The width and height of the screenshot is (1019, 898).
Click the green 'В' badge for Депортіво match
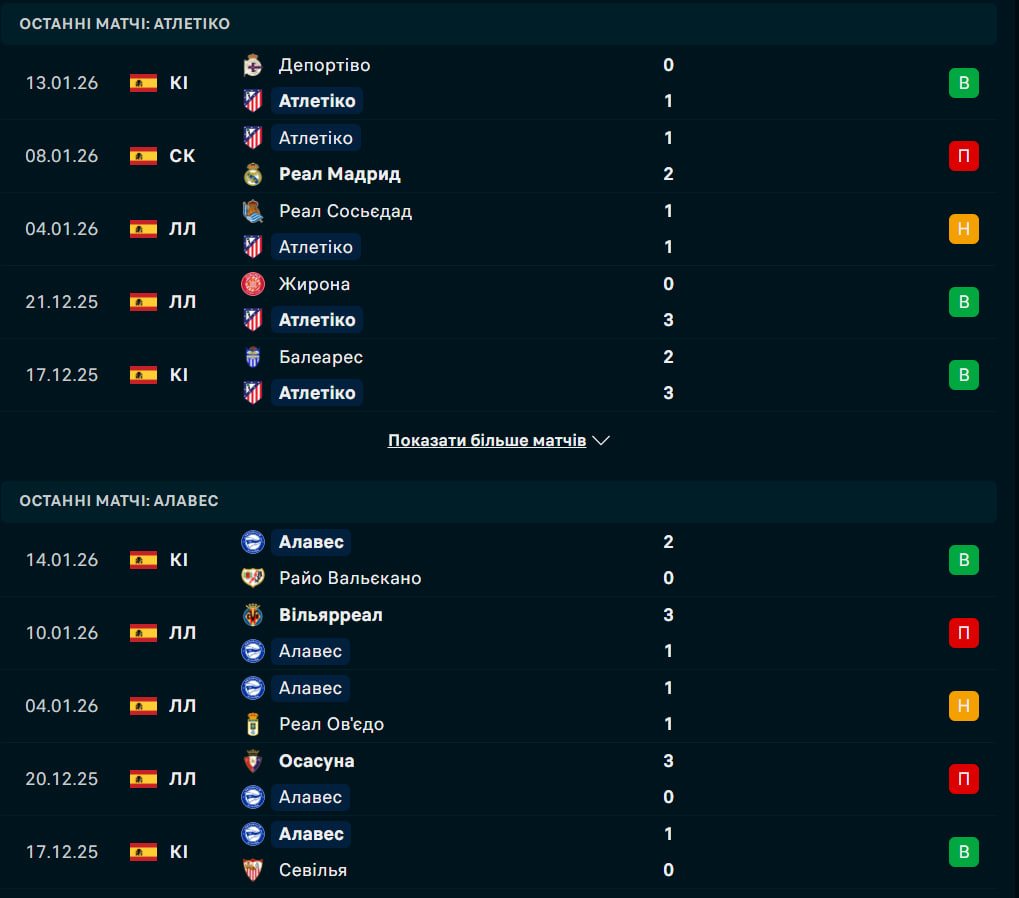(x=963, y=83)
